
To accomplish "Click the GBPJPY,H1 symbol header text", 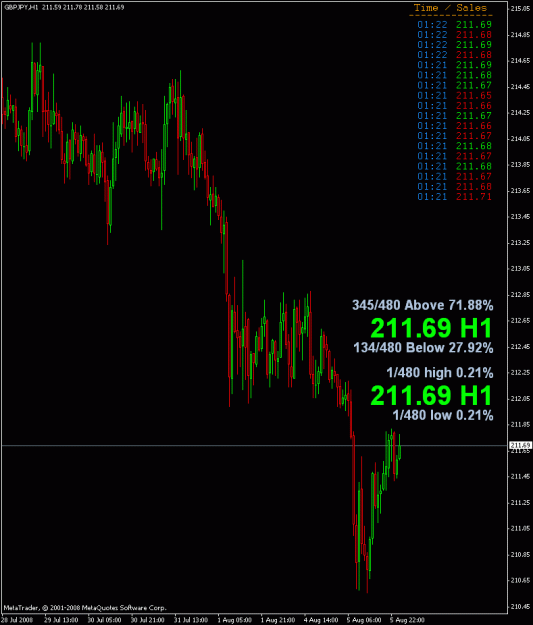I will click(21, 7).
